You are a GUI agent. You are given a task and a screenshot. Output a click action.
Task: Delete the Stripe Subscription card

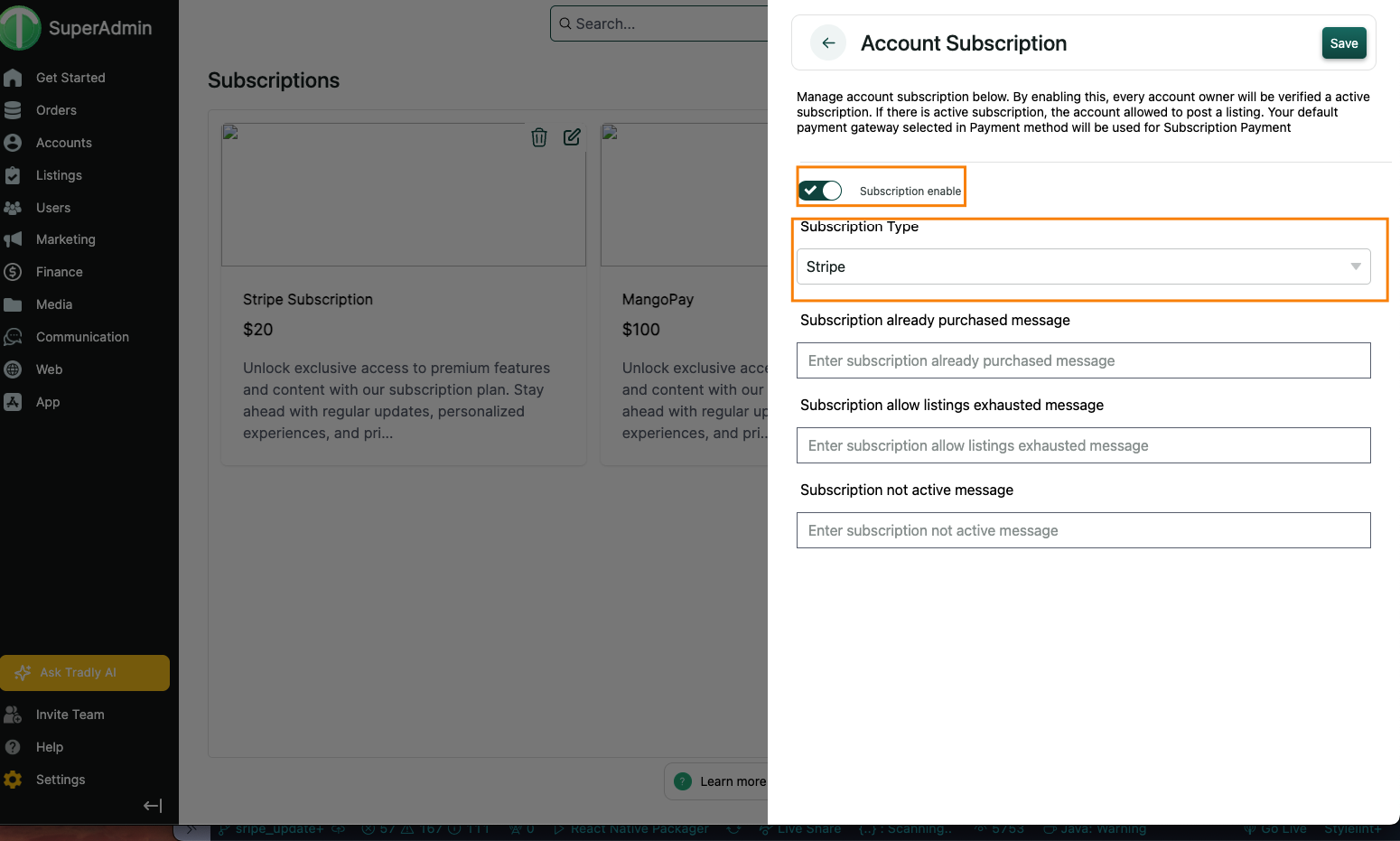point(539,137)
